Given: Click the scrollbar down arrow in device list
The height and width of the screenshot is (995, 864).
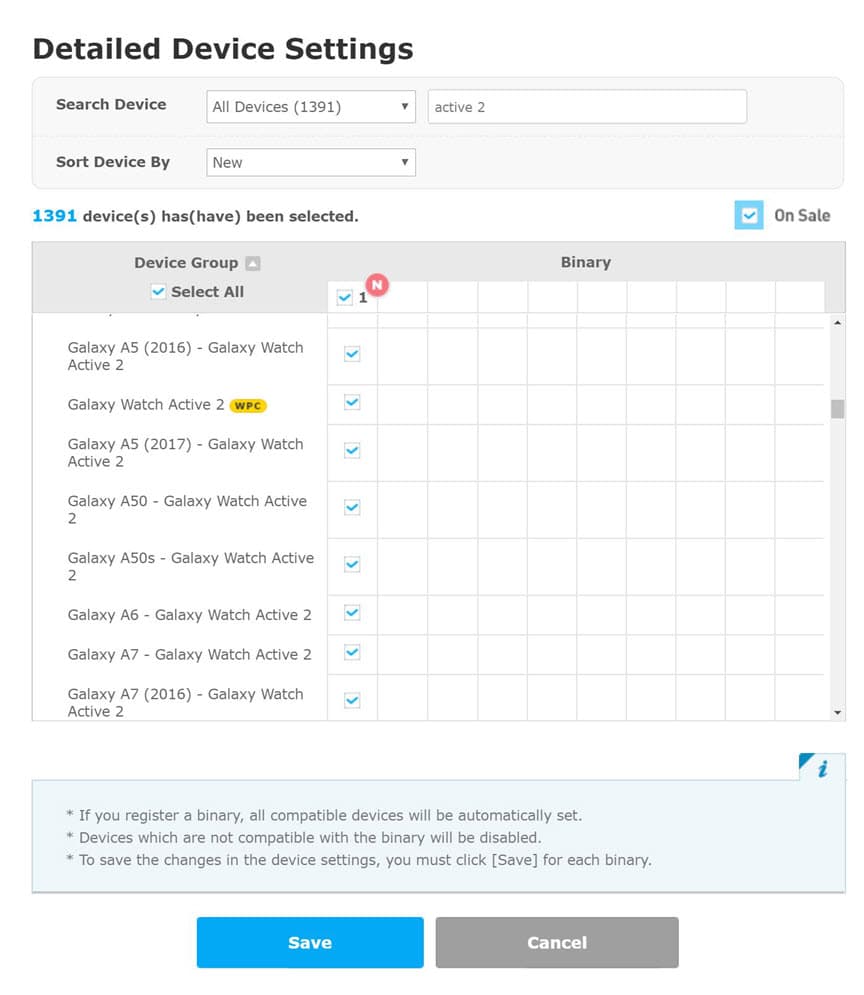Looking at the screenshot, I should (x=837, y=713).
